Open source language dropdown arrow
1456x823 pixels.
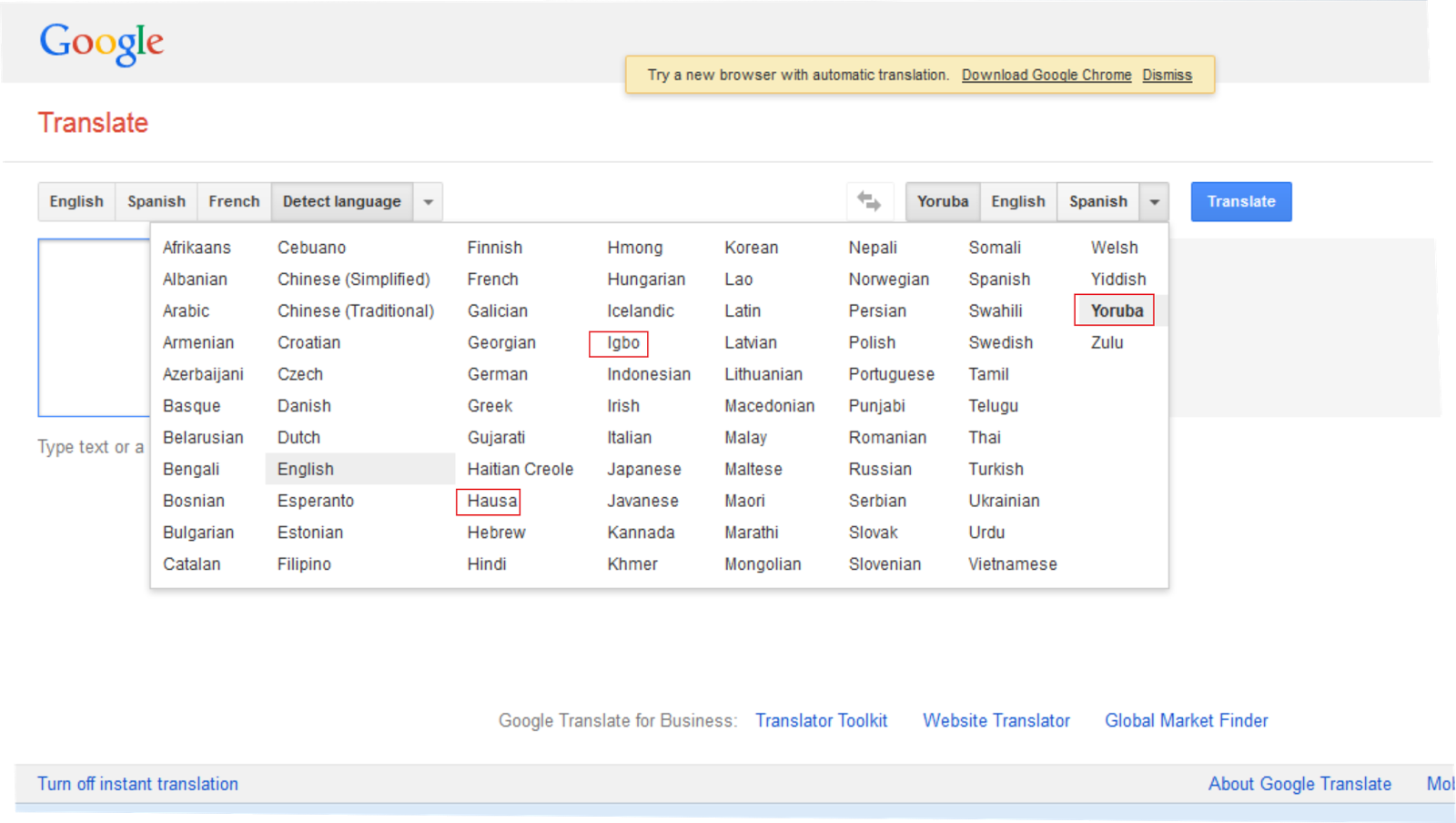click(x=428, y=201)
